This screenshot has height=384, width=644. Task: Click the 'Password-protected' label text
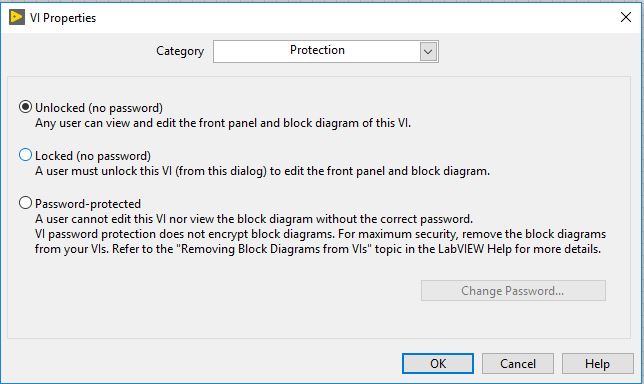point(88,204)
